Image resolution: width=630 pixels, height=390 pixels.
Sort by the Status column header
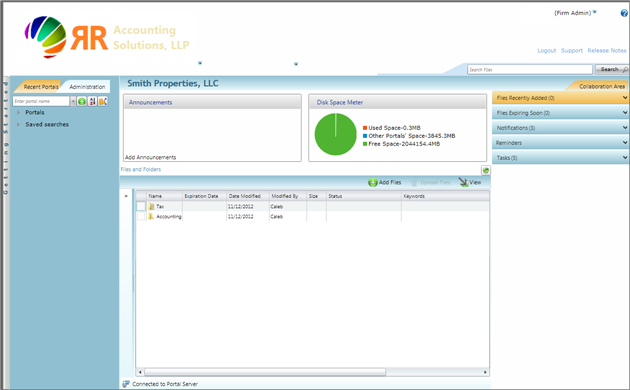pyautogui.click(x=364, y=196)
